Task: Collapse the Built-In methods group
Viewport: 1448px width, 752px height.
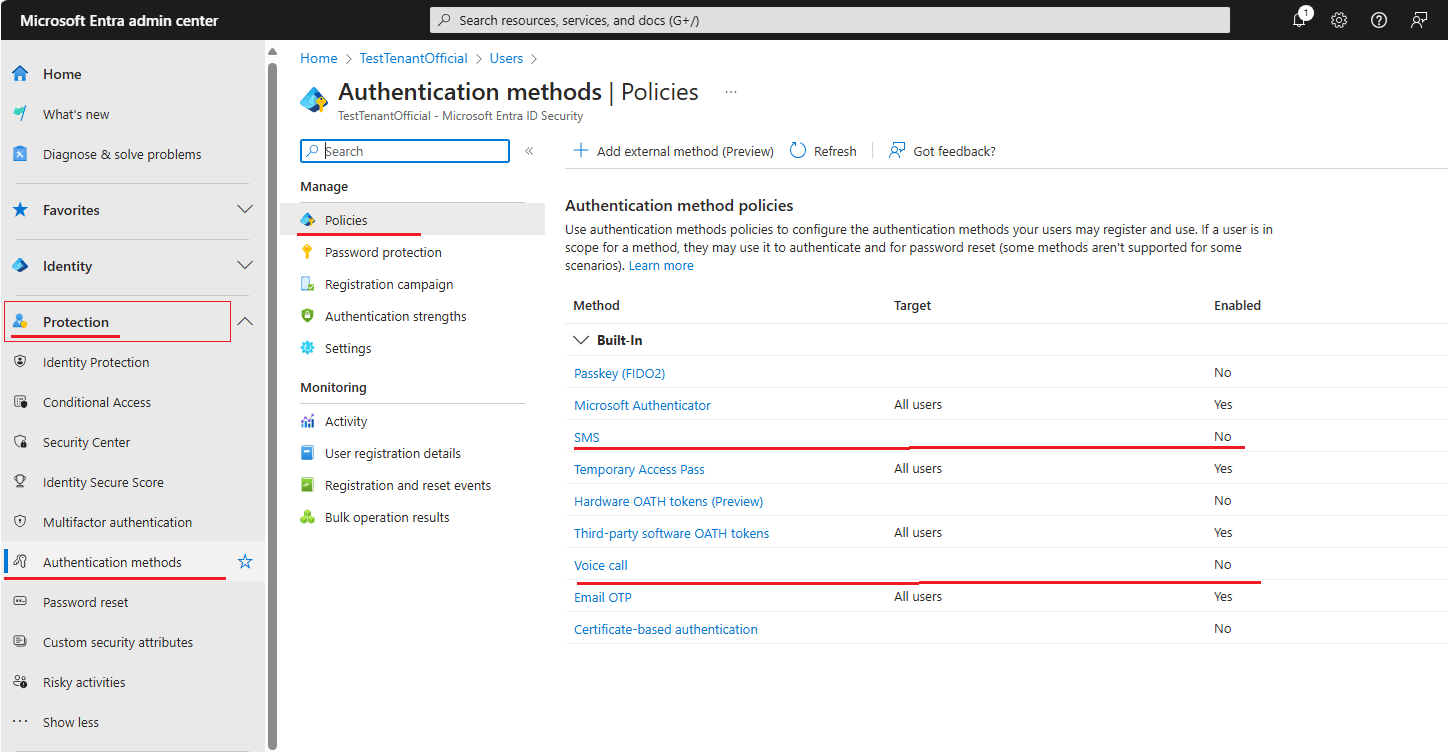Action: pyautogui.click(x=581, y=340)
